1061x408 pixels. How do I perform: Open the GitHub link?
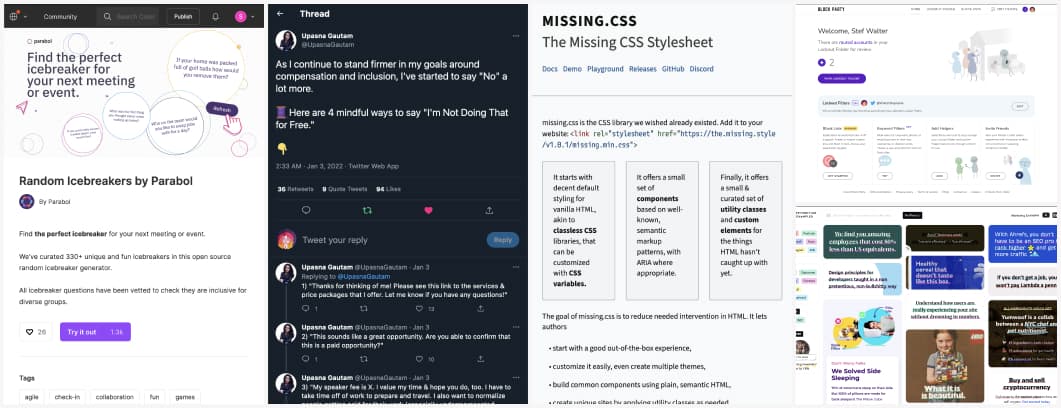673,69
